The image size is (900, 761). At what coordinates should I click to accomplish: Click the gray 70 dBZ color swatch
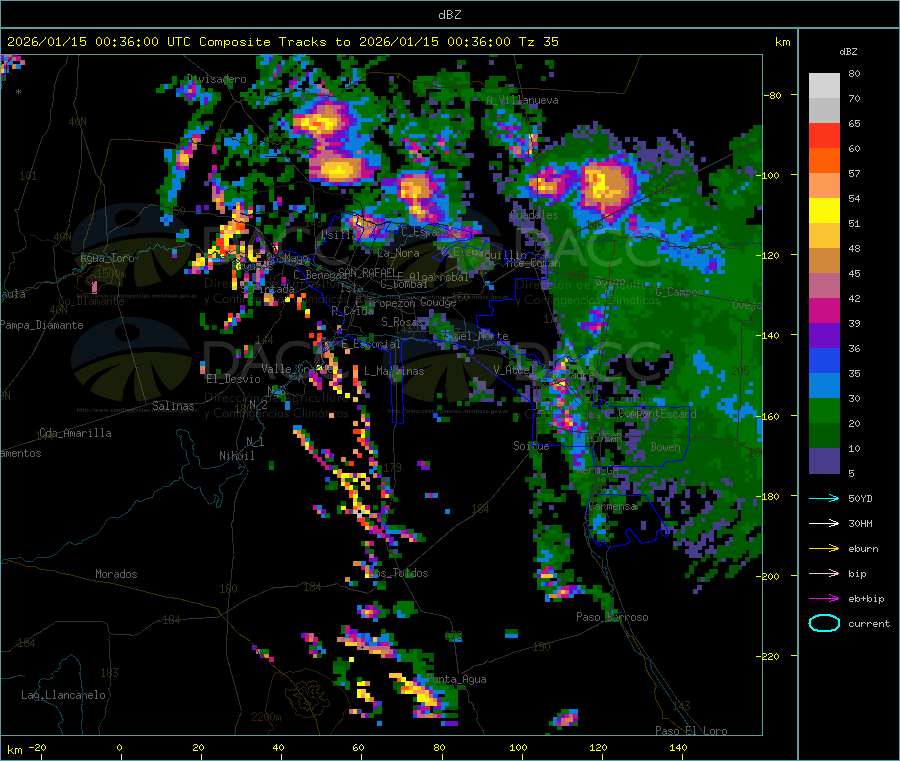coord(824,86)
